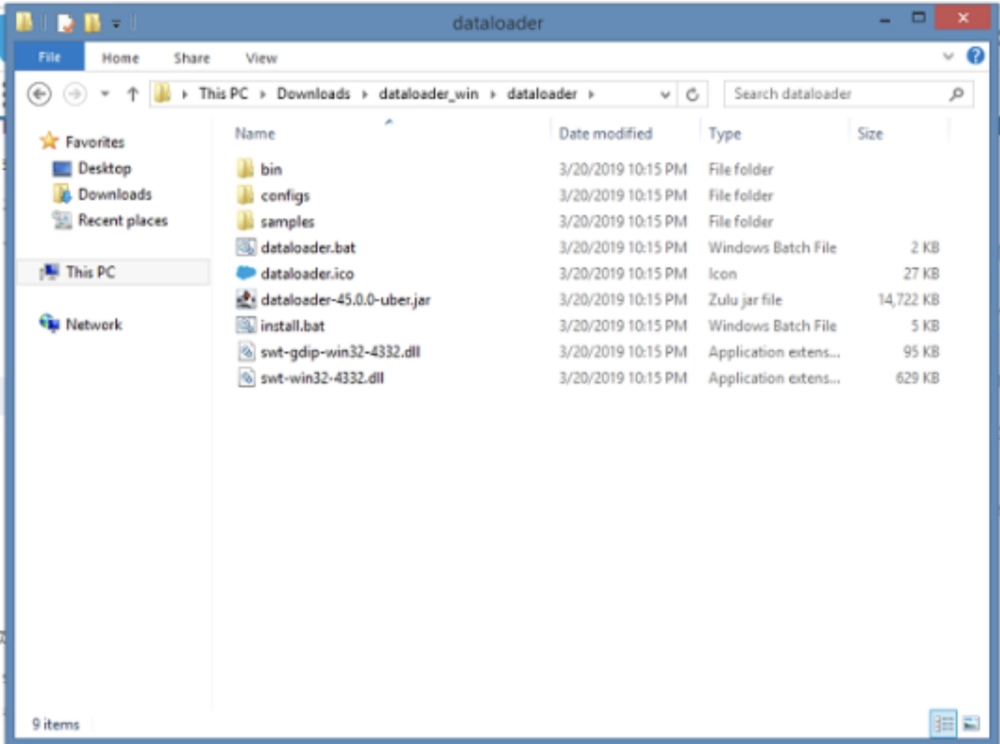The height and width of the screenshot is (744, 1000).
Task: Click the file name dataloader.bat
Action: click(308, 247)
